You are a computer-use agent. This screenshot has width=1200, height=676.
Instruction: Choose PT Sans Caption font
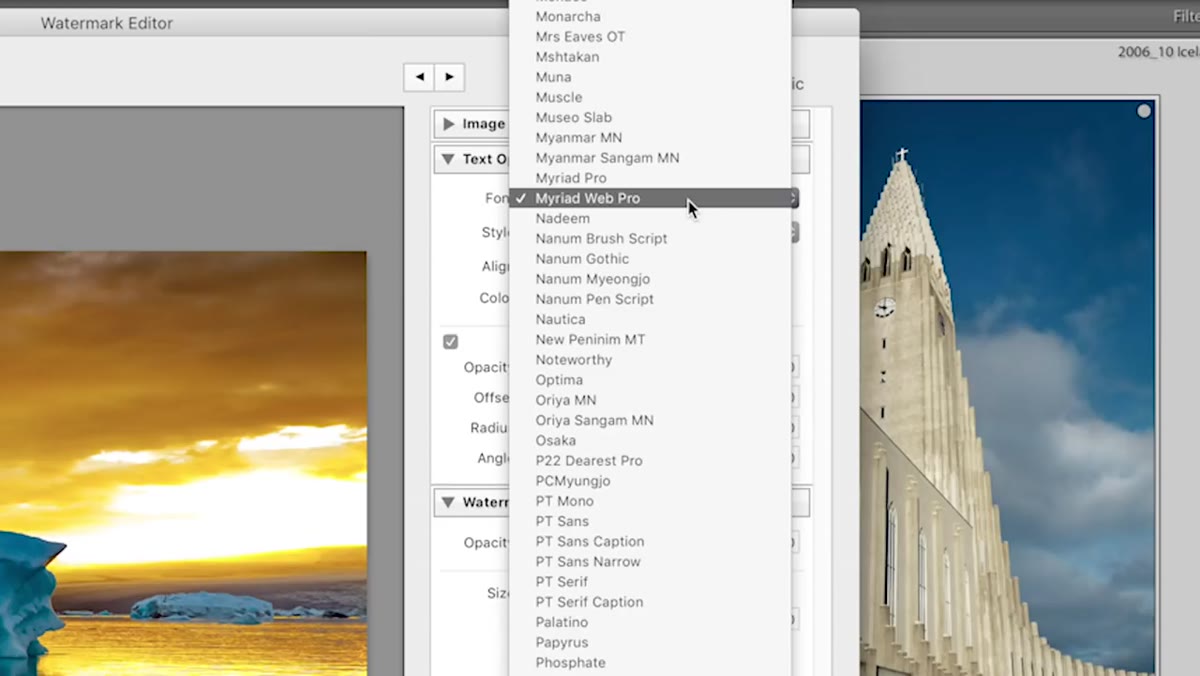[x=650, y=541]
